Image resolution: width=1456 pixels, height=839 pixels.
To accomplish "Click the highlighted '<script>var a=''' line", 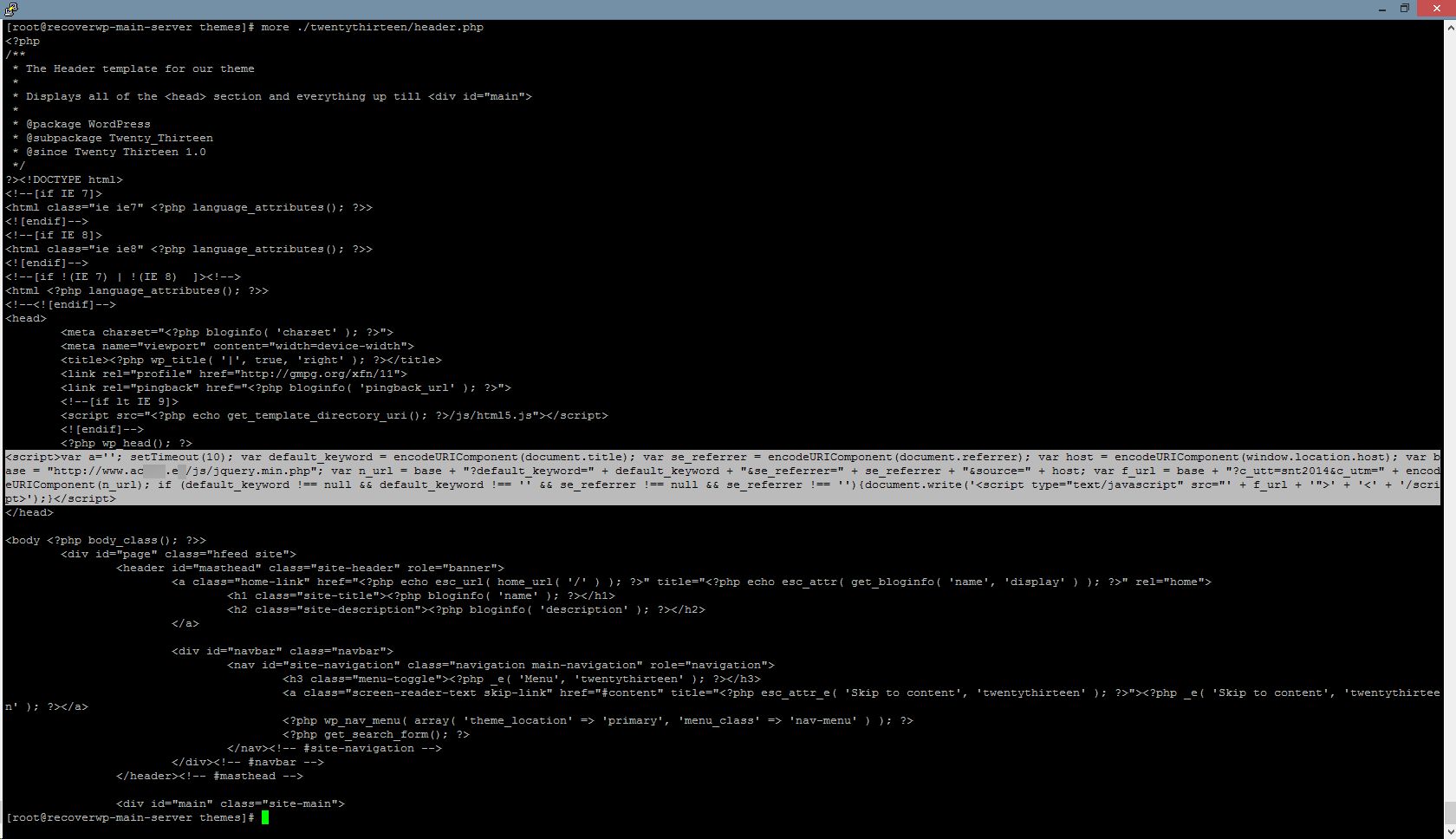I will pos(722,457).
